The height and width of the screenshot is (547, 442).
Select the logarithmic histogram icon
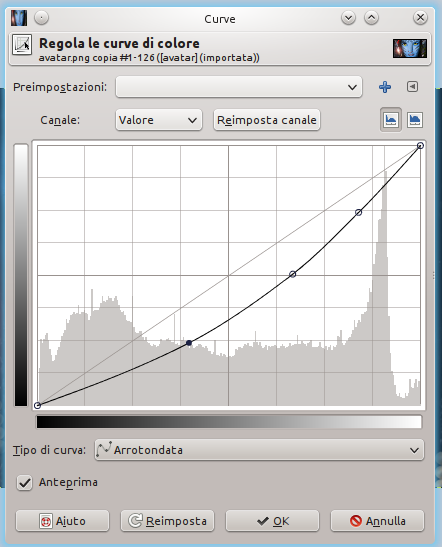415,120
